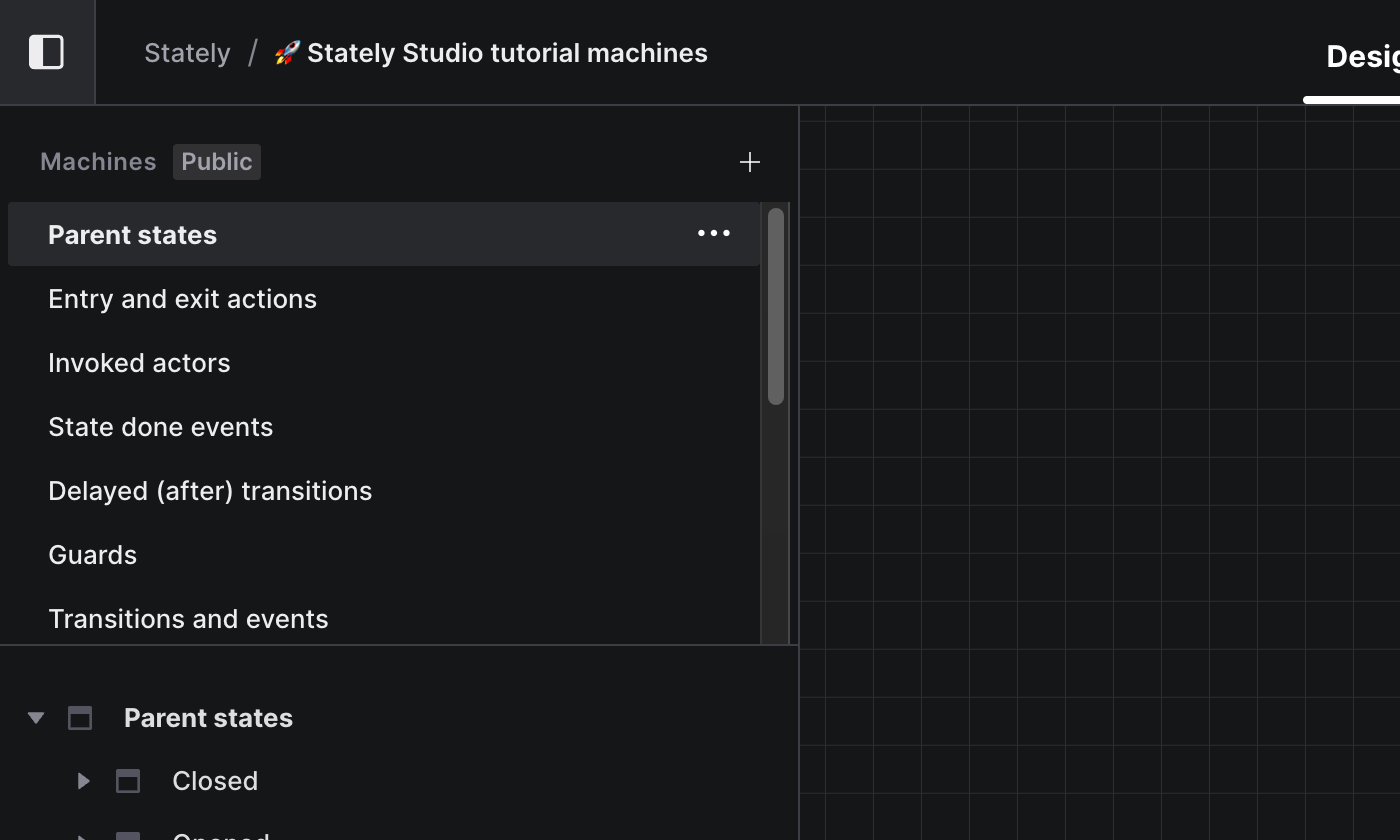Image resolution: width=1400 pixels, height=840 pixels.
Task: Open Delayed (after) transitions machine
Action: (210, 491)
